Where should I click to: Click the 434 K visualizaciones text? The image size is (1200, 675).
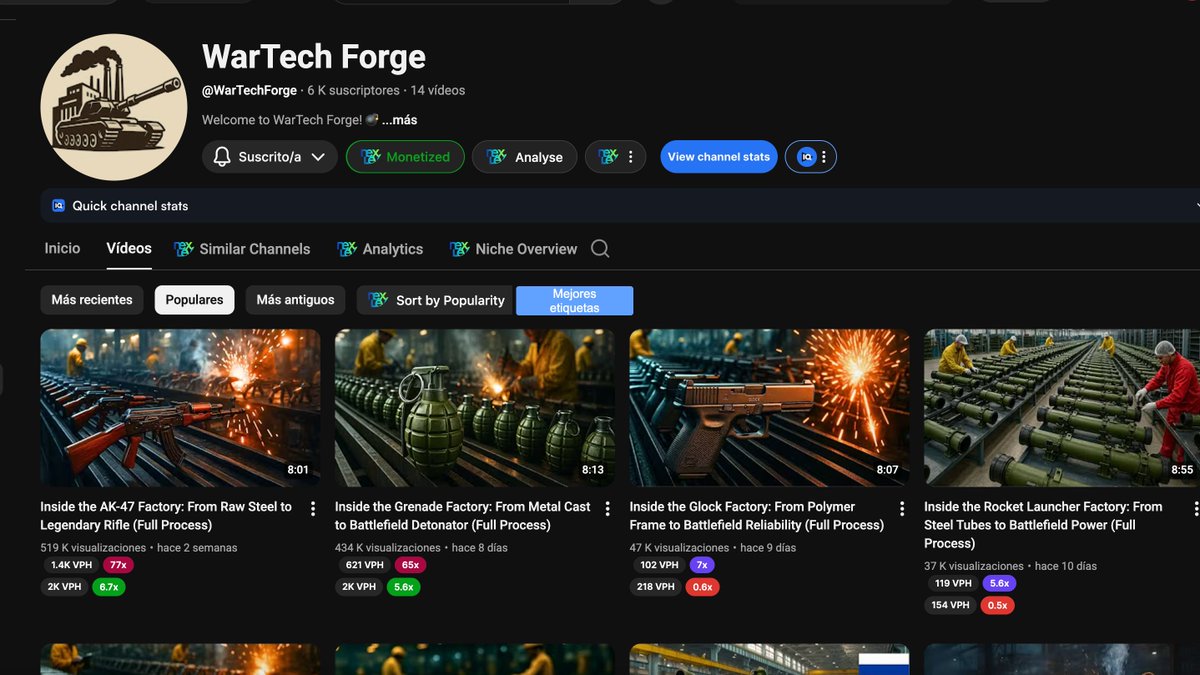click(x=388, y=548)
